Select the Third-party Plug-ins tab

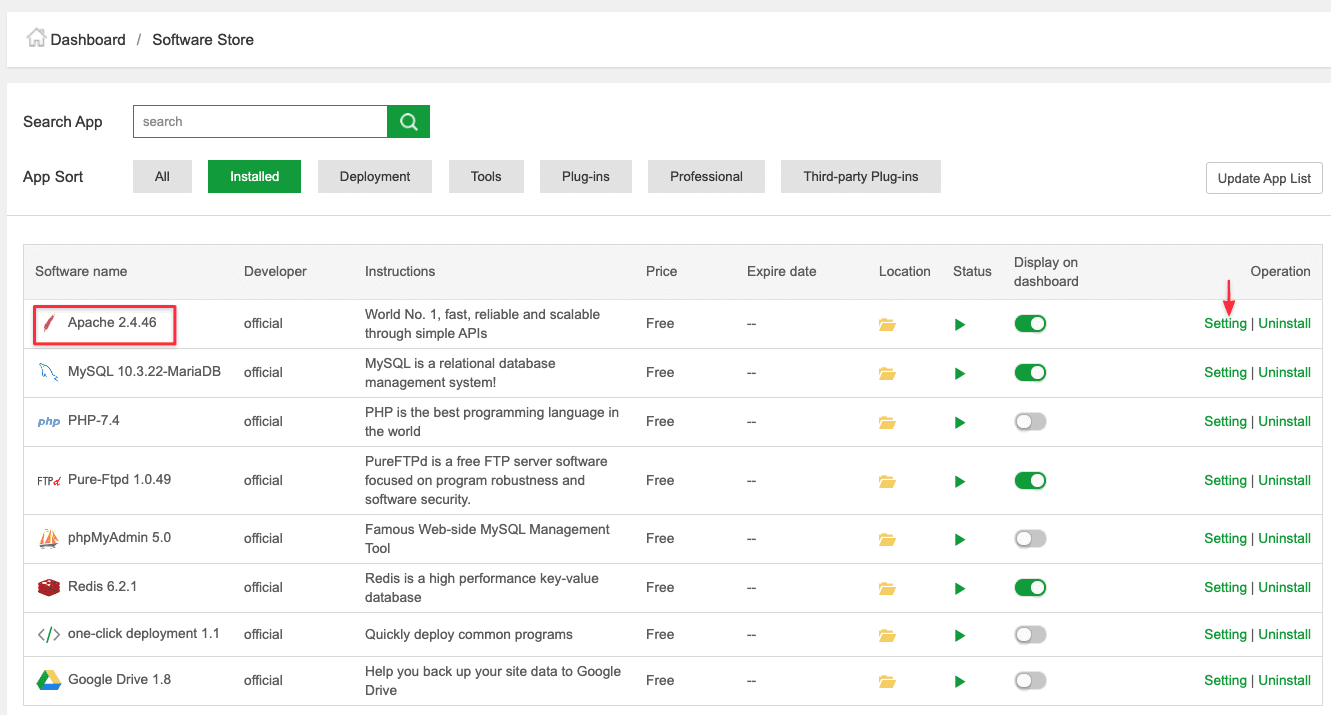pyautogui.click(x=860, y=177)
